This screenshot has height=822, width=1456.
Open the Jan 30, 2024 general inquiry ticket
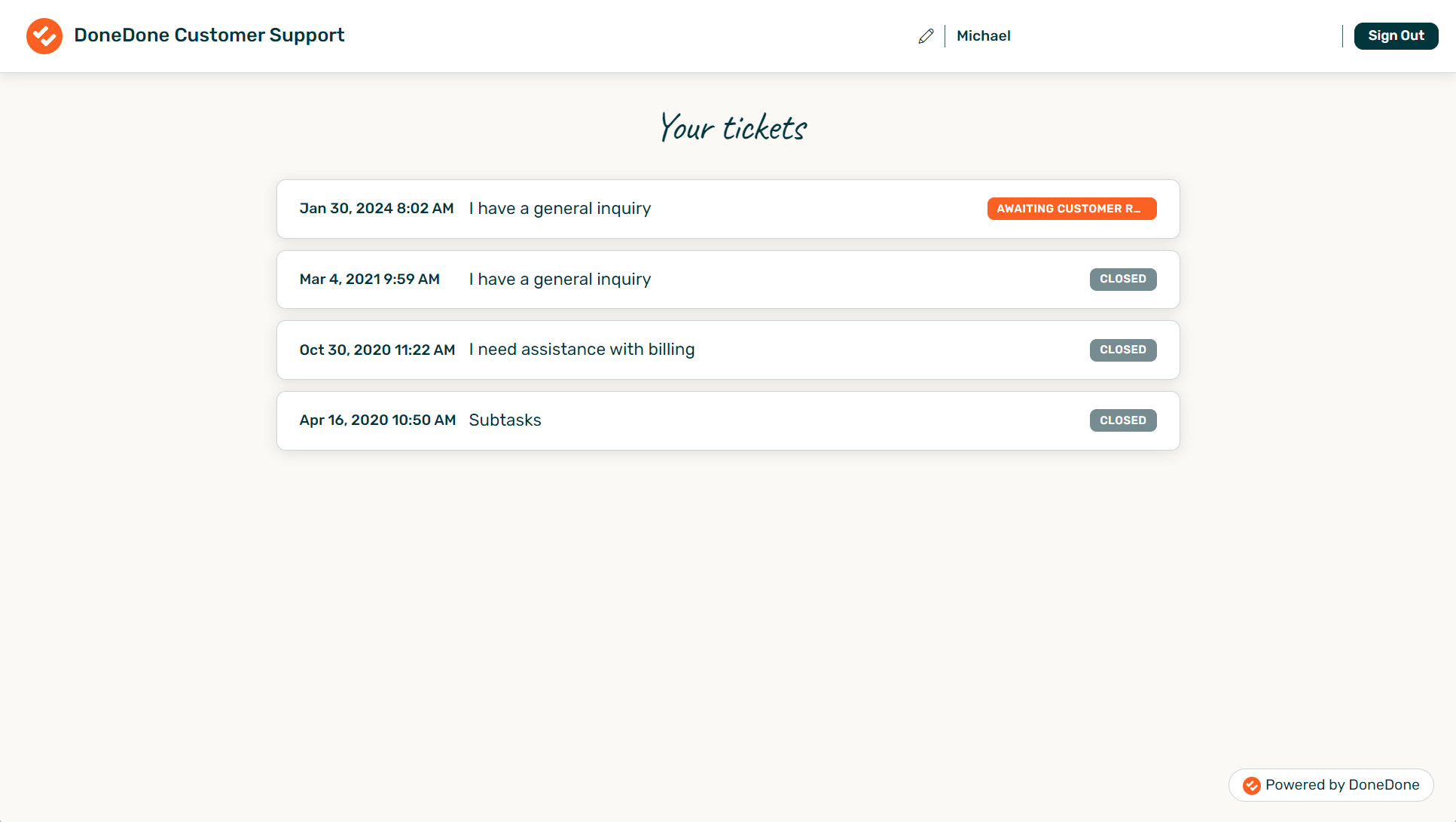pyautogui.click(x=728, y=209)
